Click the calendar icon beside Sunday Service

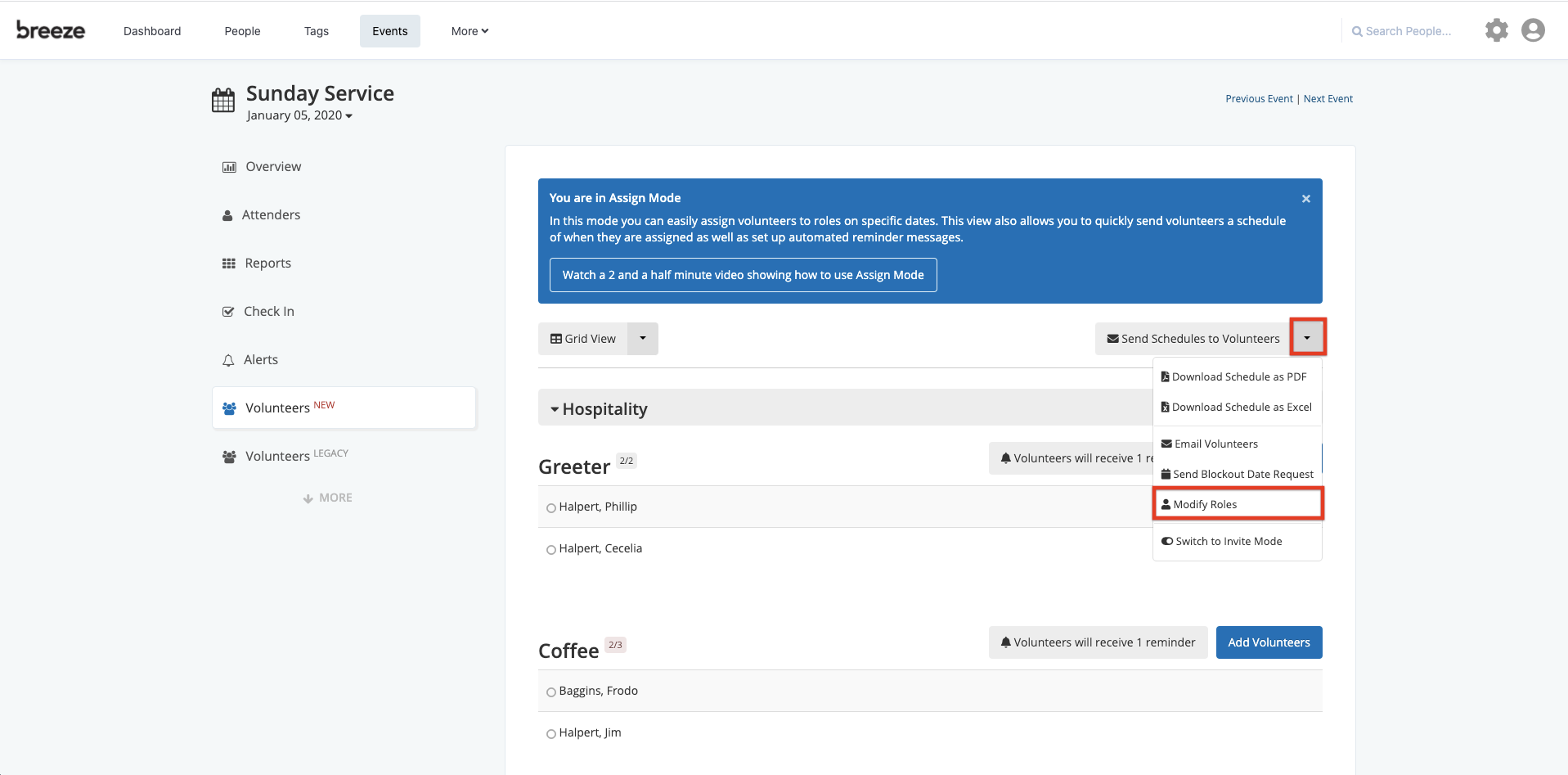[223, 101]
